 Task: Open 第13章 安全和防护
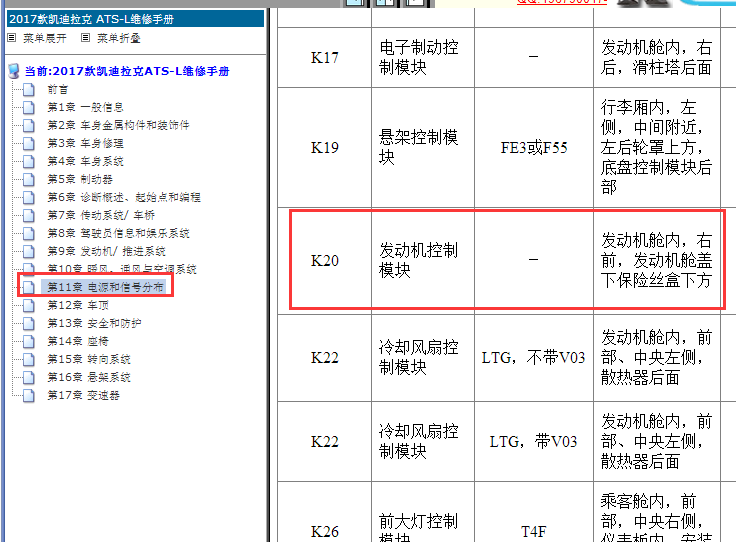(x=94, y=323)
